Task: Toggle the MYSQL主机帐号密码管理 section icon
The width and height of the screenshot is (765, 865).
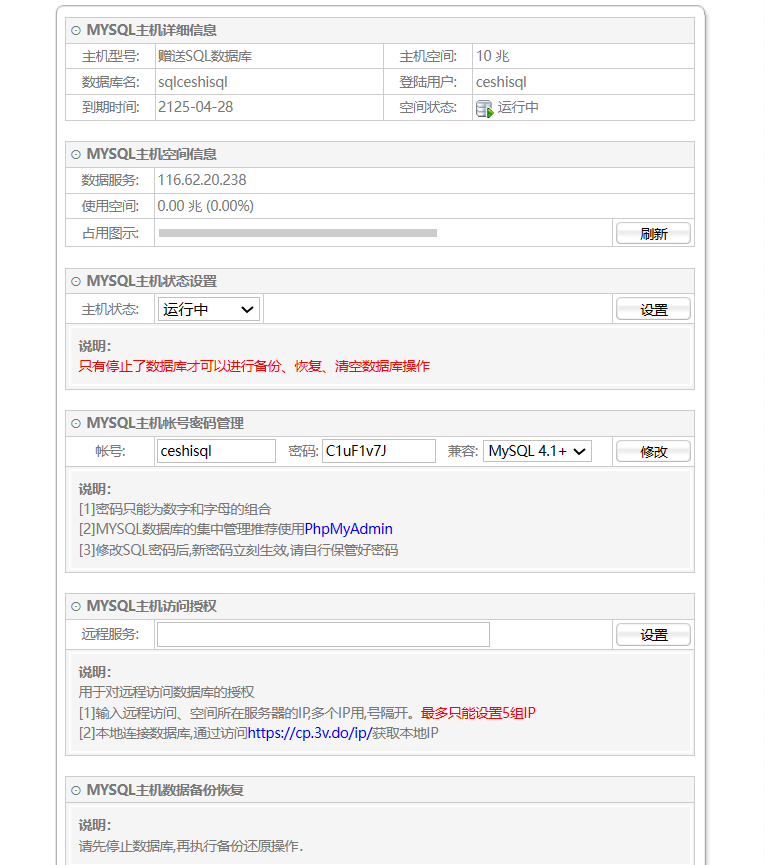Action: (x=76, y=424)
